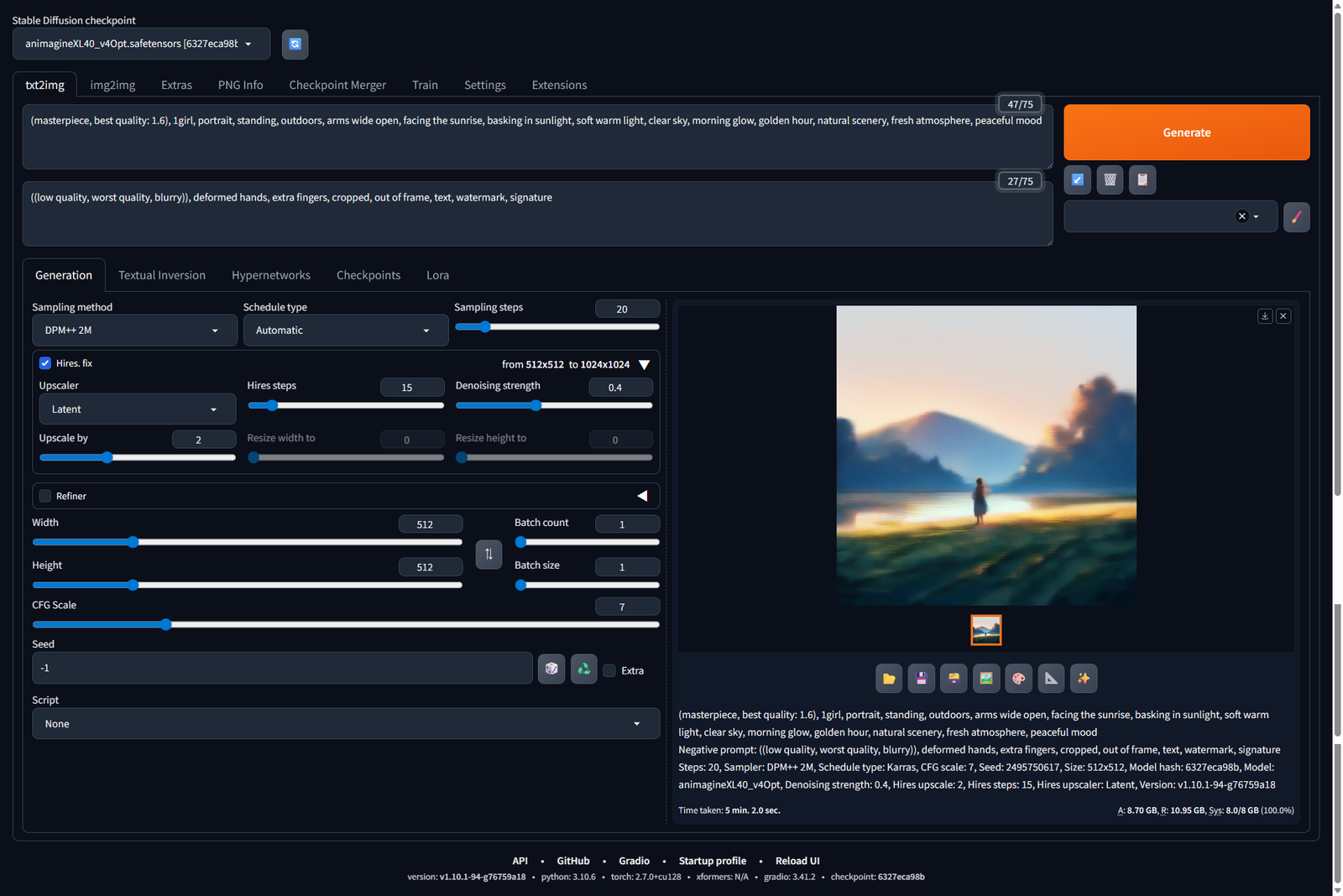The image size is (1343, 896).
Task: Open the Script None dropdown
Action: click(346, 723)
